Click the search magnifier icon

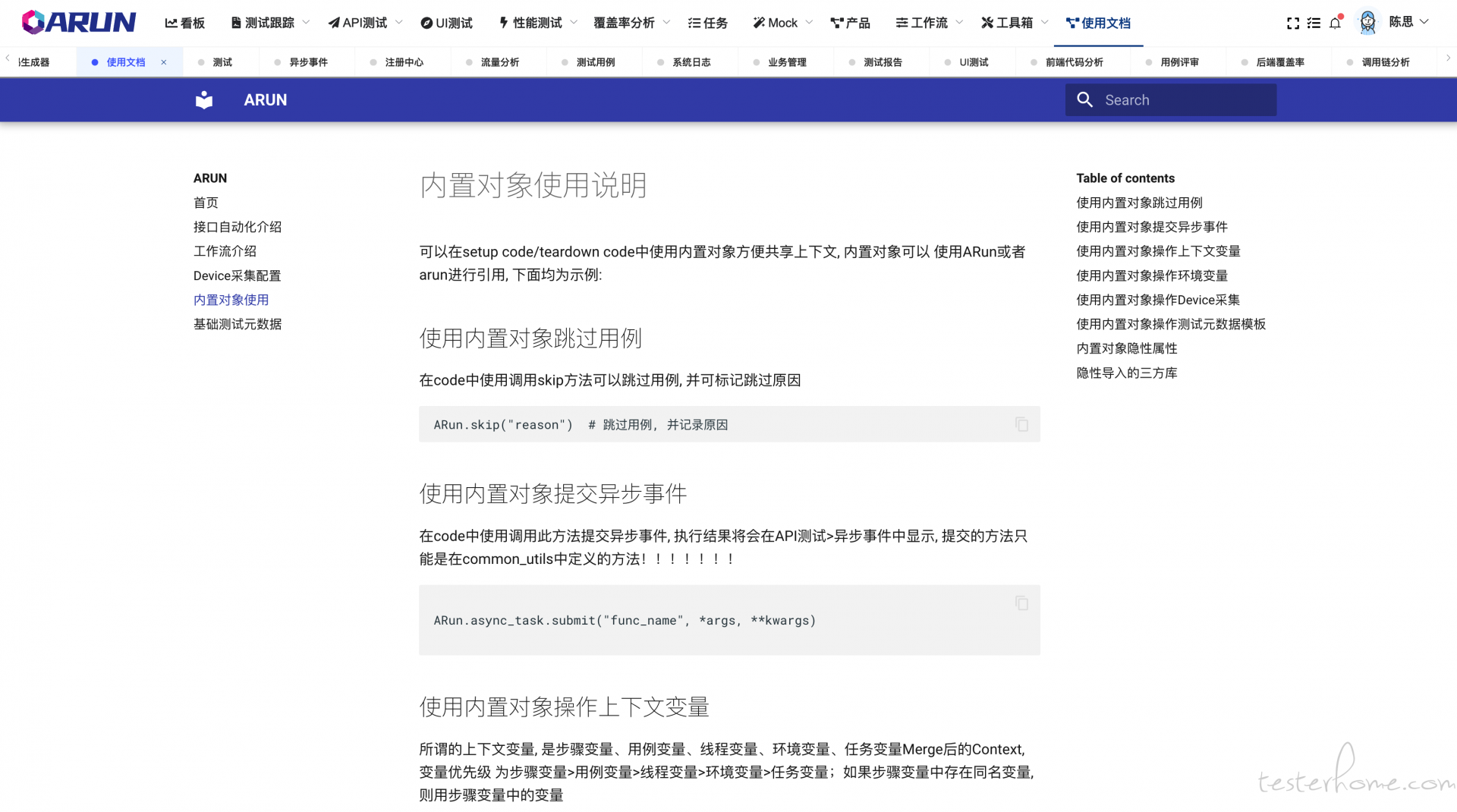1084,99
